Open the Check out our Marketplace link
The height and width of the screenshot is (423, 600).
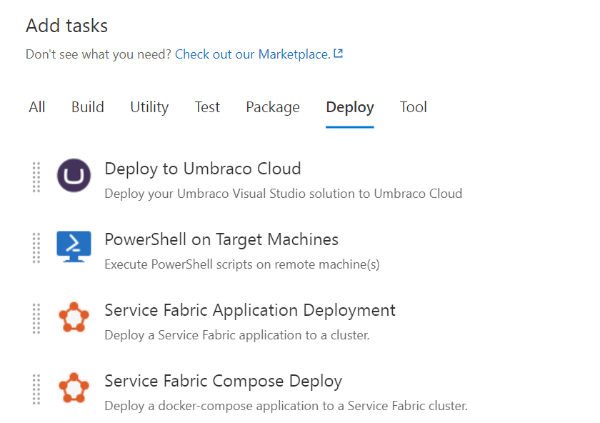point(253,54)
